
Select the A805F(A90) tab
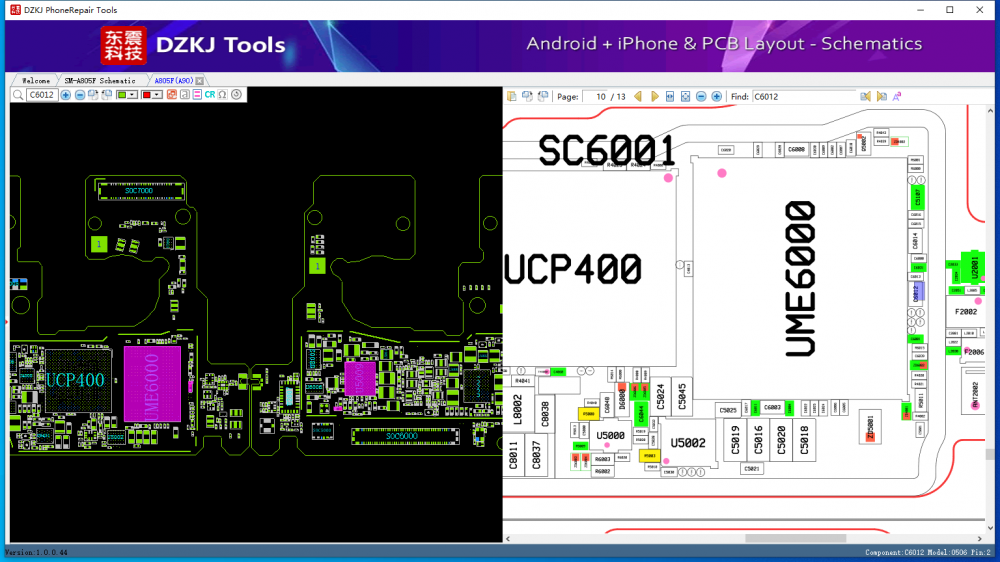point(173,81)
